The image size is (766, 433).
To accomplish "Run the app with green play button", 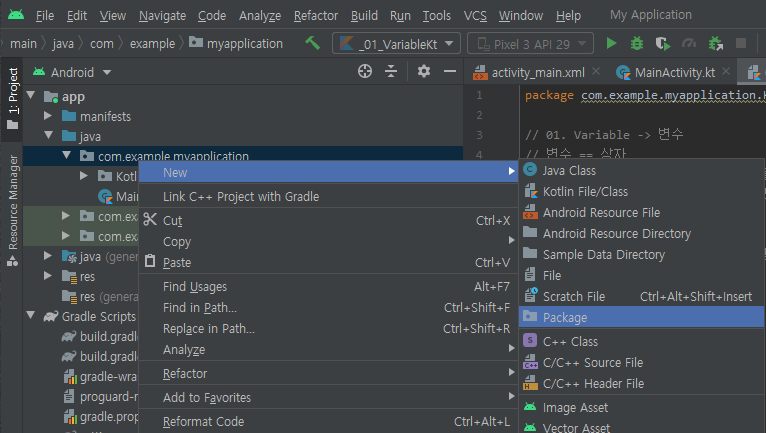I will click(611, 43).
